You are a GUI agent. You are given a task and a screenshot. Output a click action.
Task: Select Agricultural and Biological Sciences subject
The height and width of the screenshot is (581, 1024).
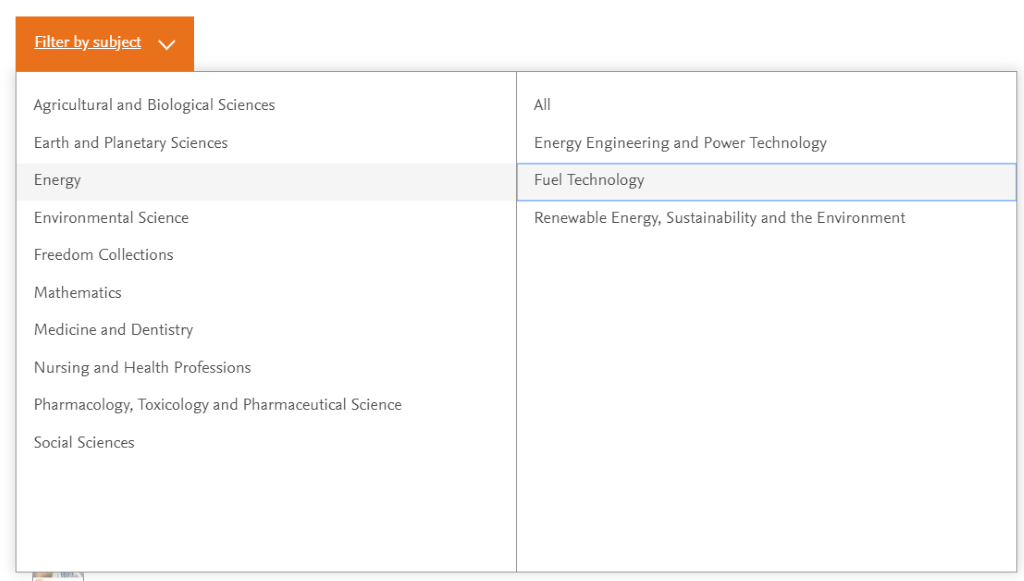(x=266, y=105)
